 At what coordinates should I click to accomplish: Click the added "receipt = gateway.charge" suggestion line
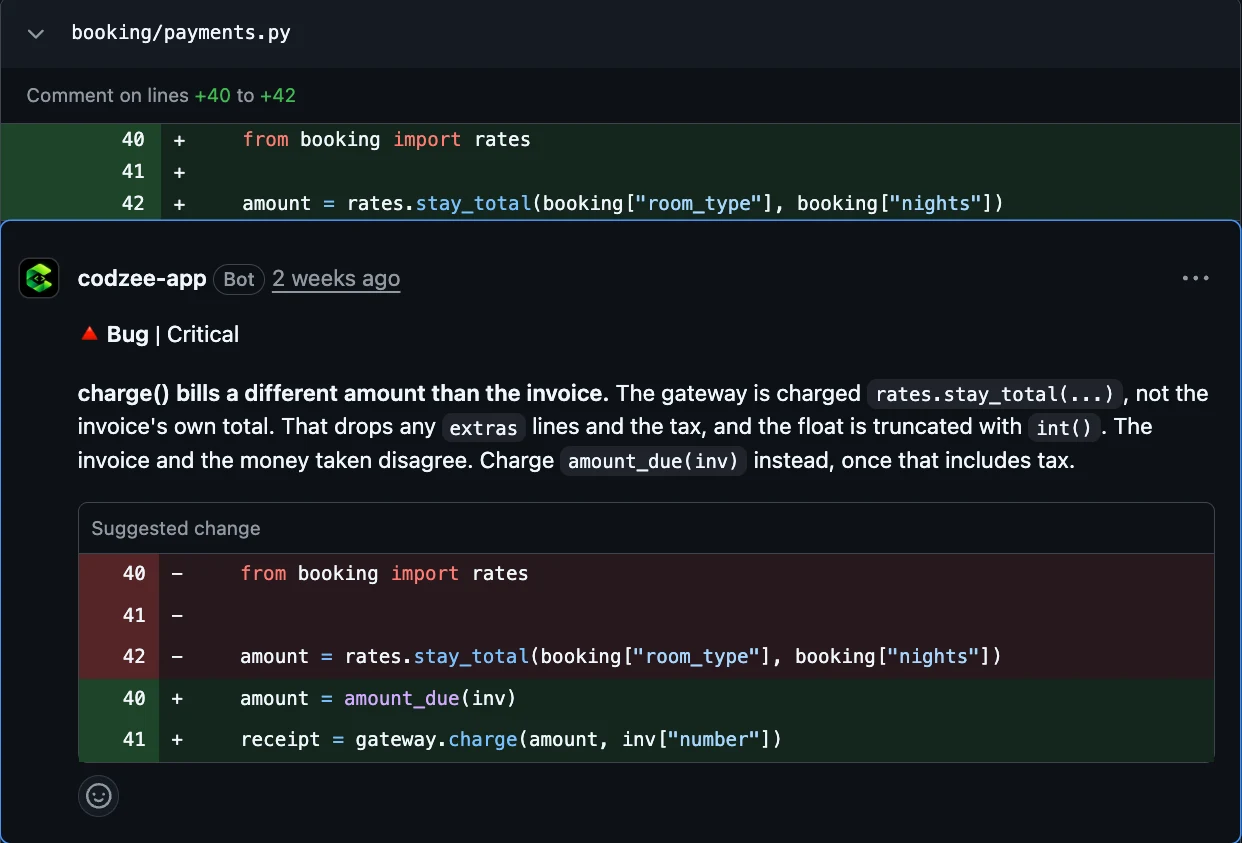coord(646,740)
